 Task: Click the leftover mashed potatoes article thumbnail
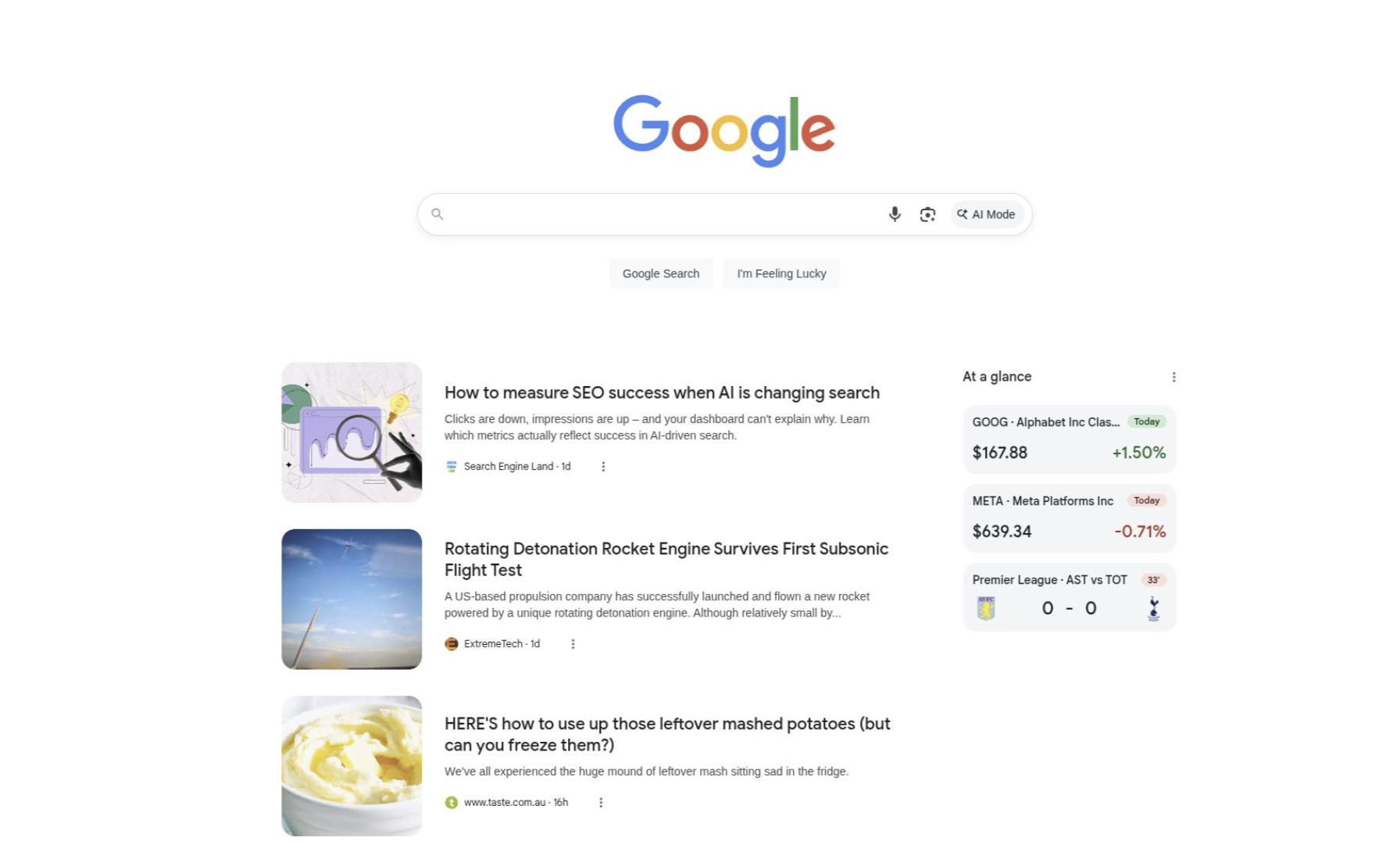tap(351, 764)
